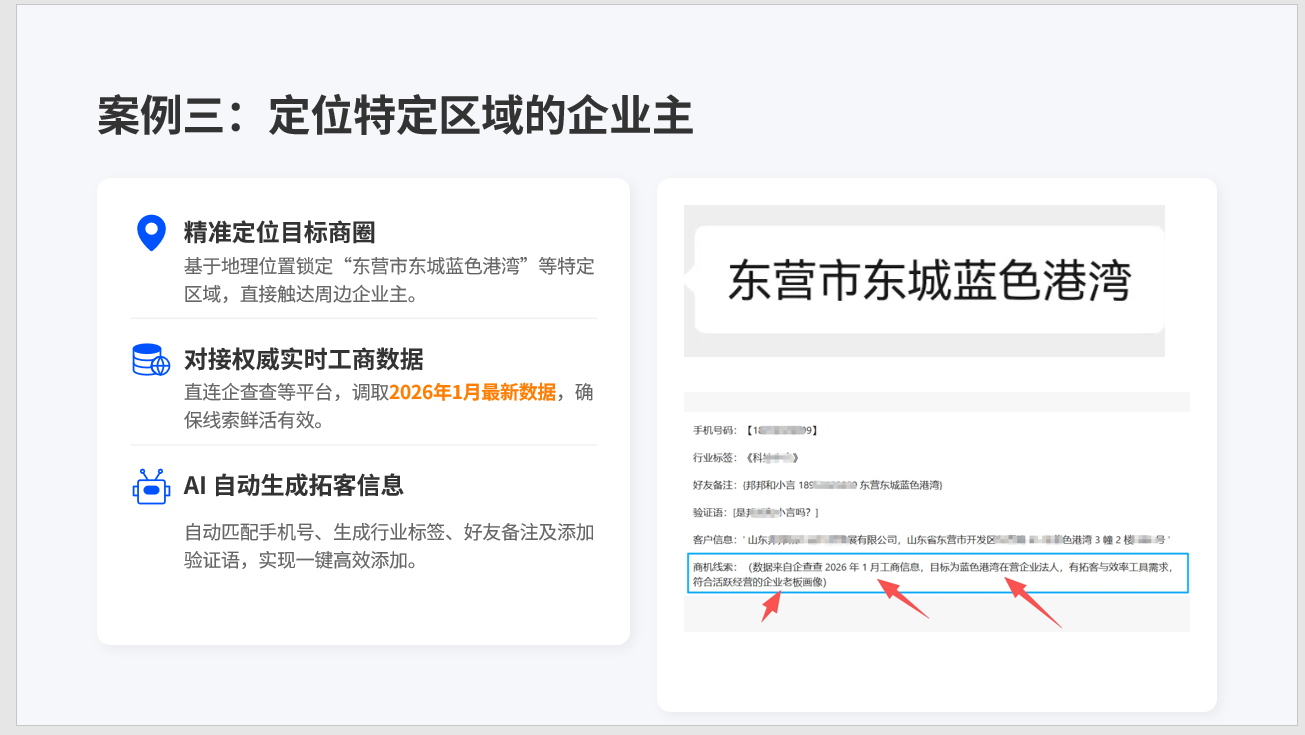Click the 行业标签 line
Screen dimensions: 1305x735
[745, 457]
